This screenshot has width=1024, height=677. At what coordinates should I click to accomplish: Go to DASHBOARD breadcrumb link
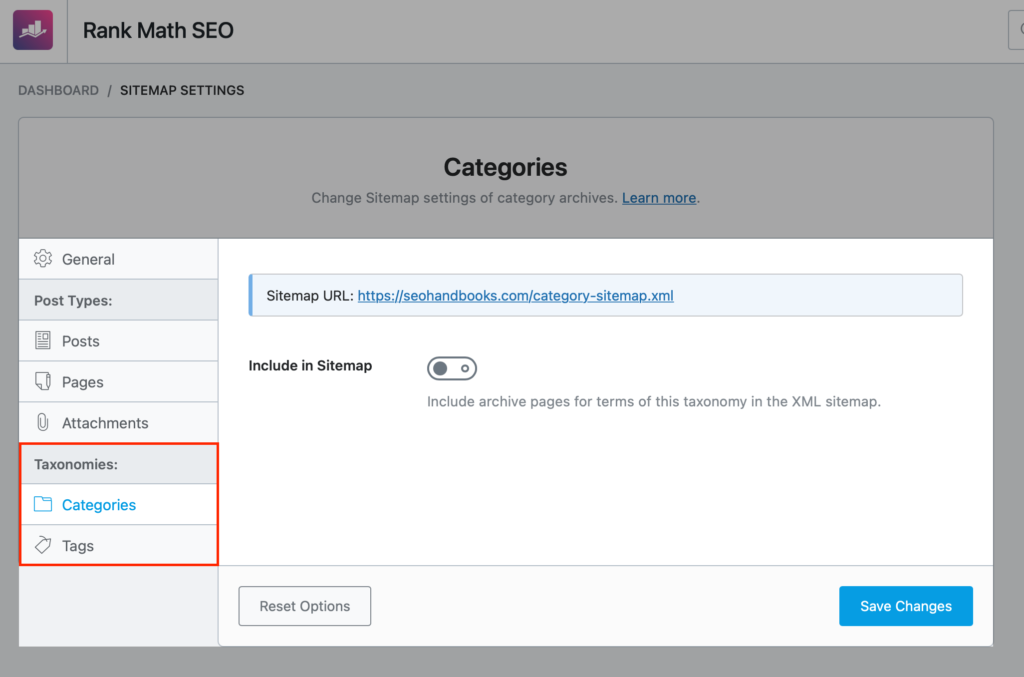tap(59, 91)
